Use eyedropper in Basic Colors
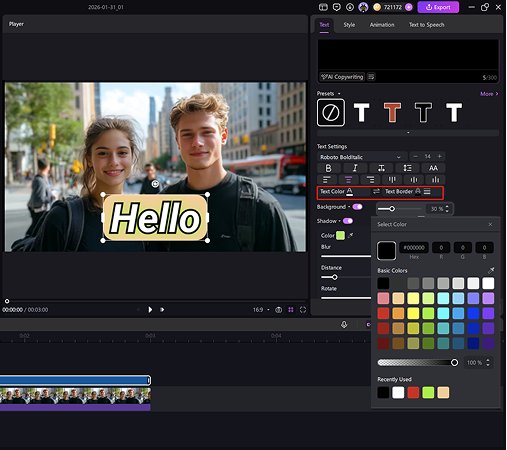Screen dimensions: 507x450 click(x=491, y=270)
